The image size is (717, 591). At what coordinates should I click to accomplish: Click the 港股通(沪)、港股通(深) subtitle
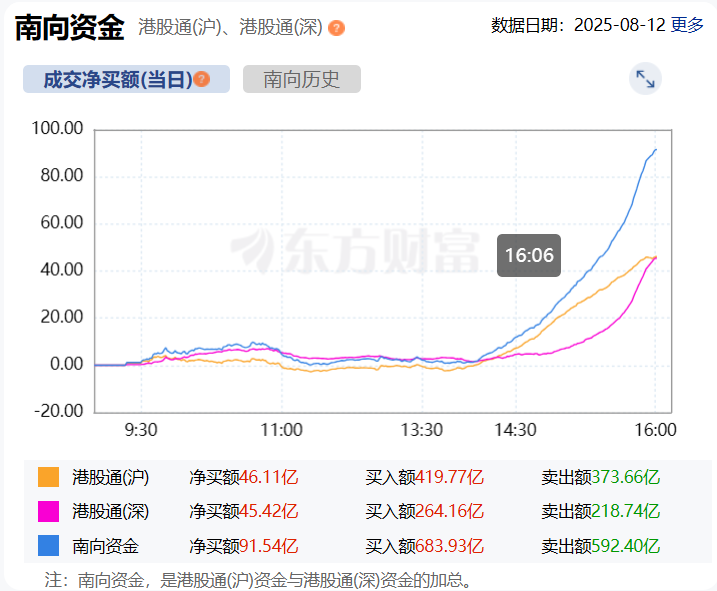[x=230, y=27]
